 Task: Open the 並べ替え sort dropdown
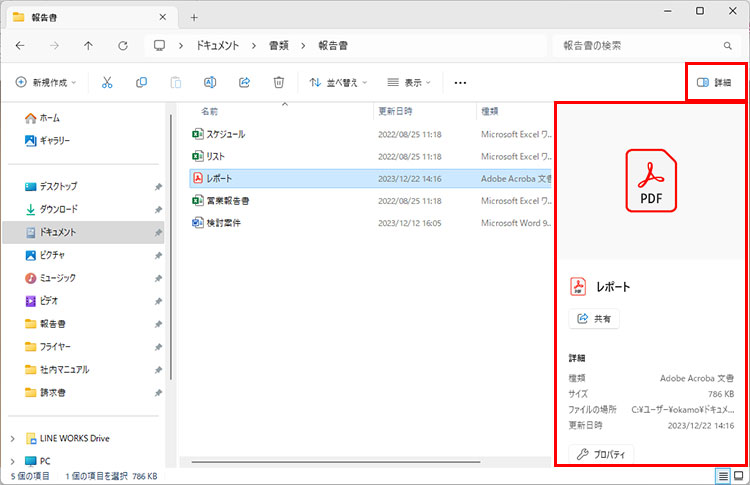[338, 82]
